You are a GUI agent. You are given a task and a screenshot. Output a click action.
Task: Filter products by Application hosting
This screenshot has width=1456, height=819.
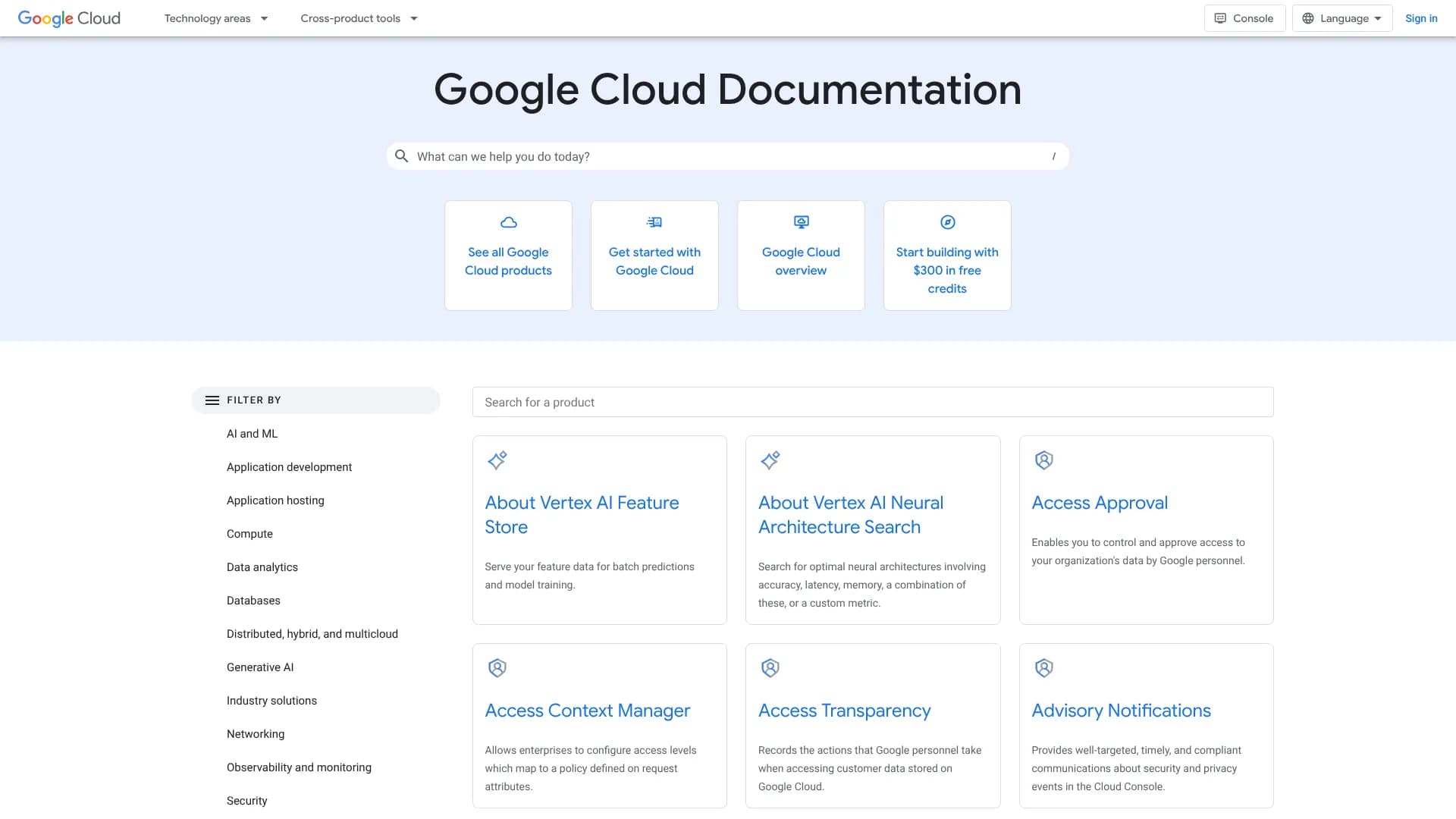coord(275,500)
